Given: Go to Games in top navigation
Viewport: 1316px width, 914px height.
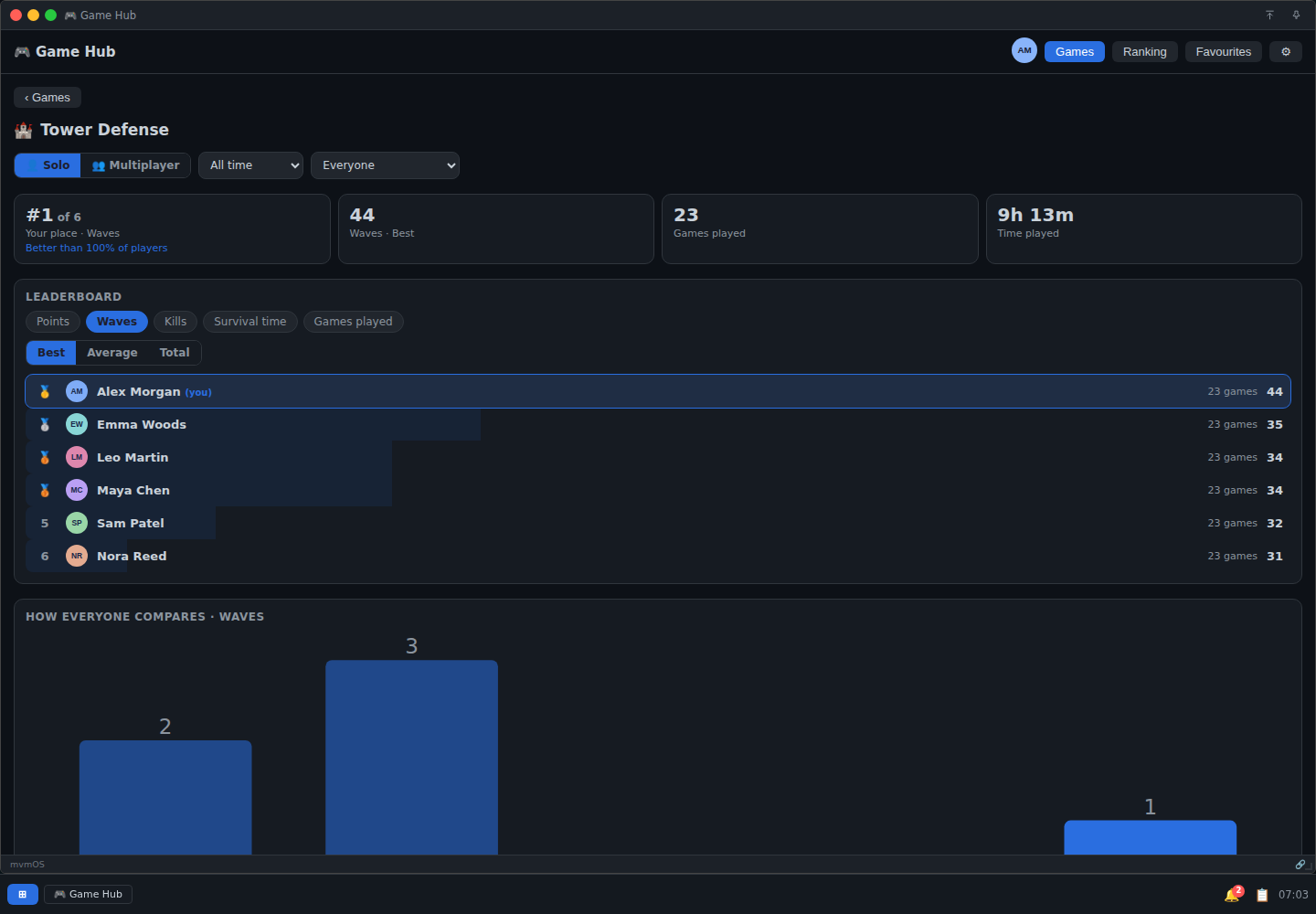Looking at the screenshot, I should pyautogui.click(x=1075, y=52).
